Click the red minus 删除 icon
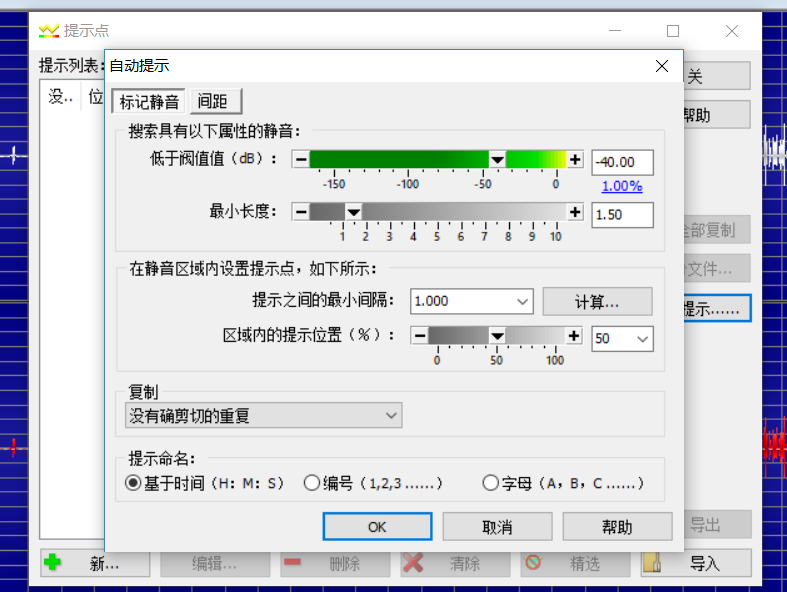Viewport: 787px width, 592px height. click(292, 562)
